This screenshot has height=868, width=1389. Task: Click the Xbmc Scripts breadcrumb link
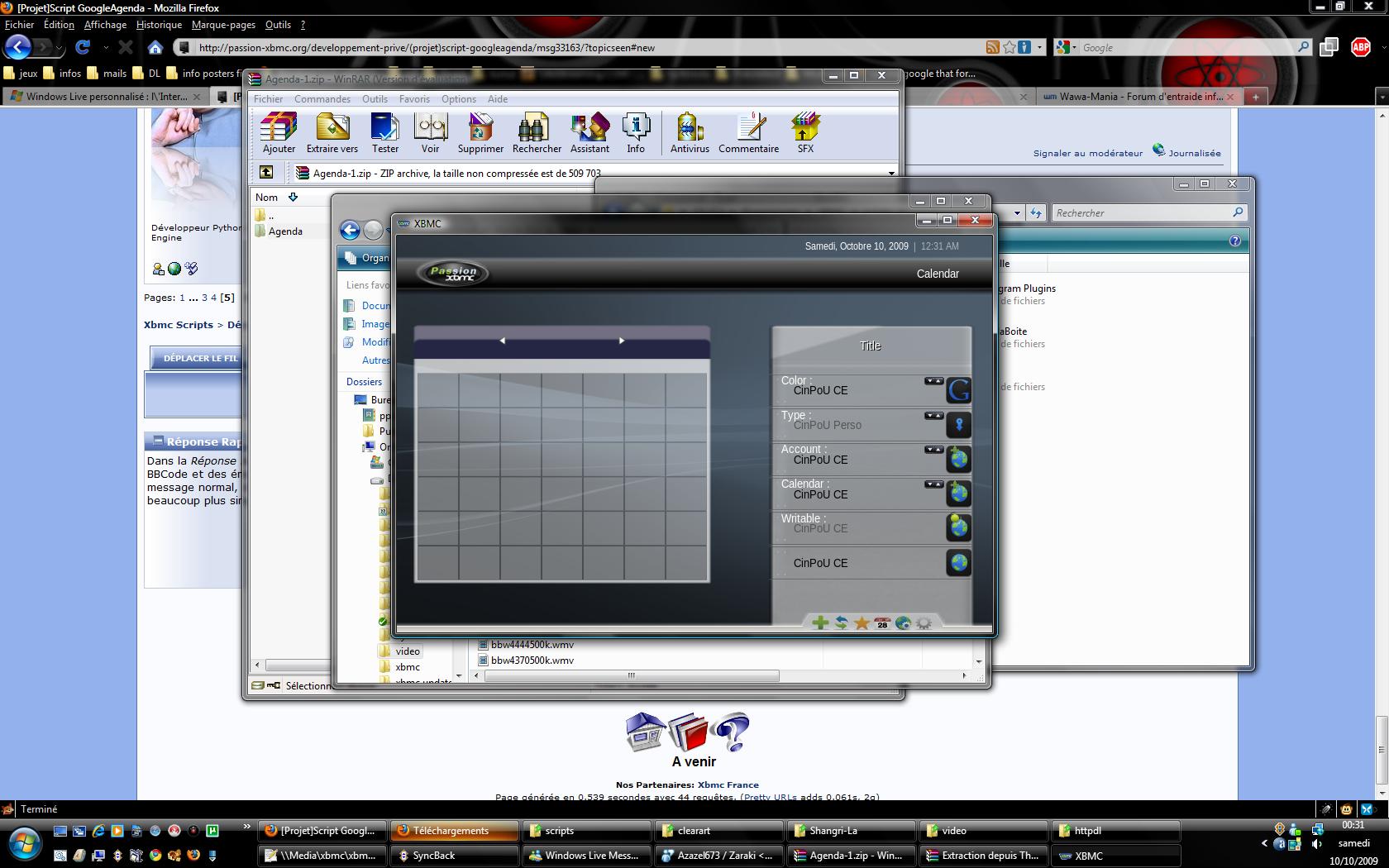pos(179,325)
